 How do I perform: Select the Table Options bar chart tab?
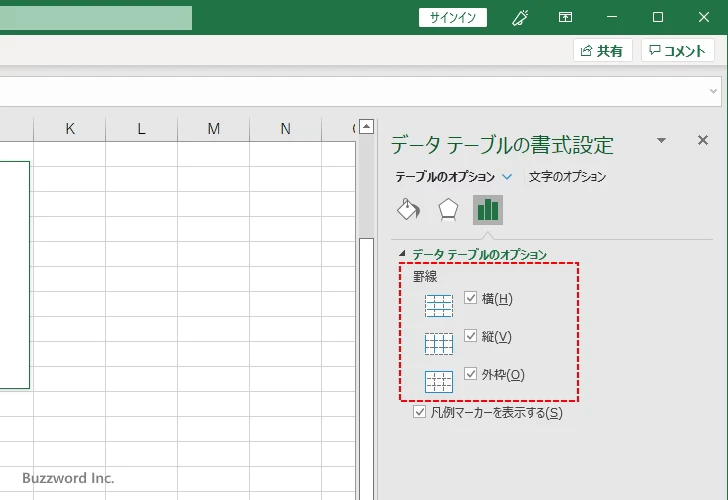pos(488,210)
